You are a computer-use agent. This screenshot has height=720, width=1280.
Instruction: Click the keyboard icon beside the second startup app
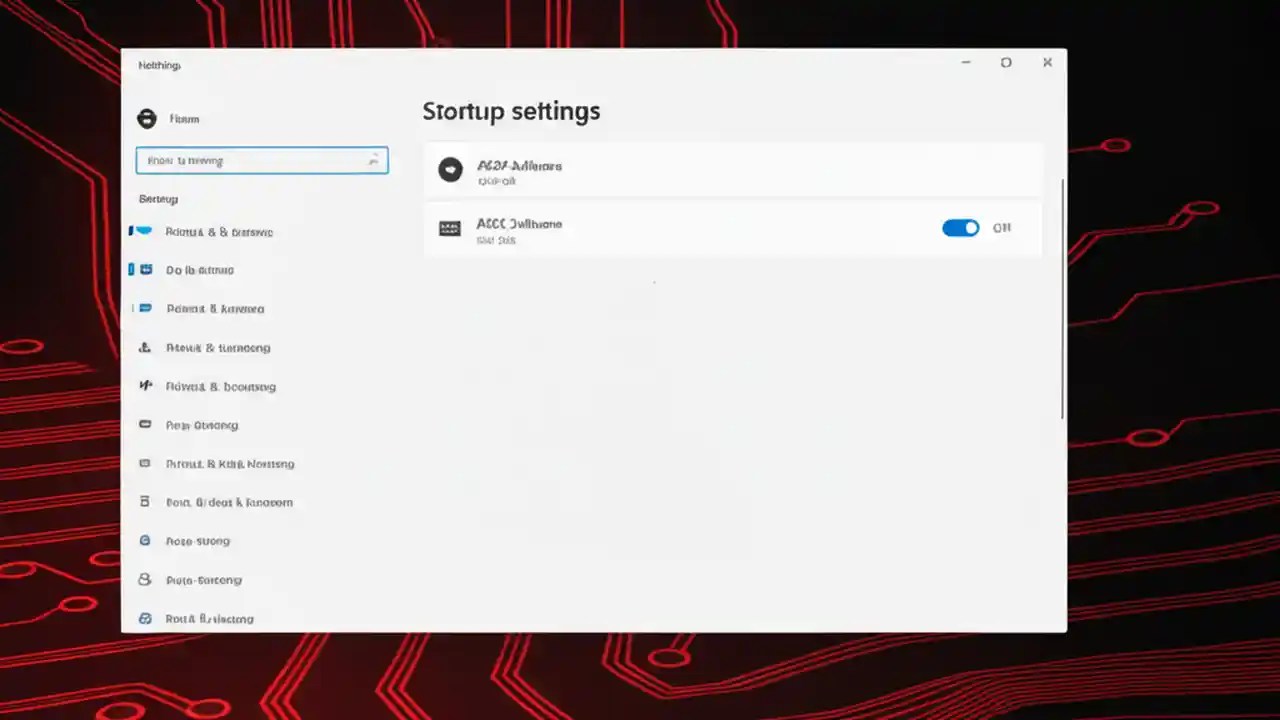coord(451,229)
